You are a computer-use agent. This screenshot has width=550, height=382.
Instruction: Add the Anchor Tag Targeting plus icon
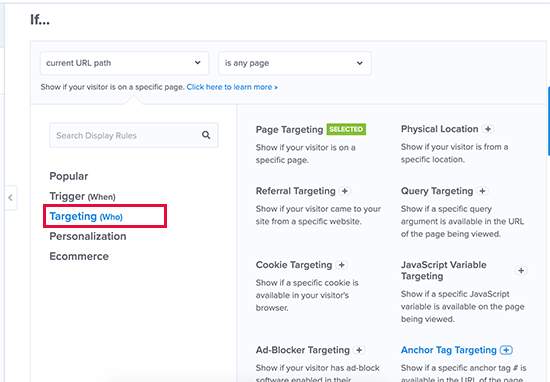[506, 350]
